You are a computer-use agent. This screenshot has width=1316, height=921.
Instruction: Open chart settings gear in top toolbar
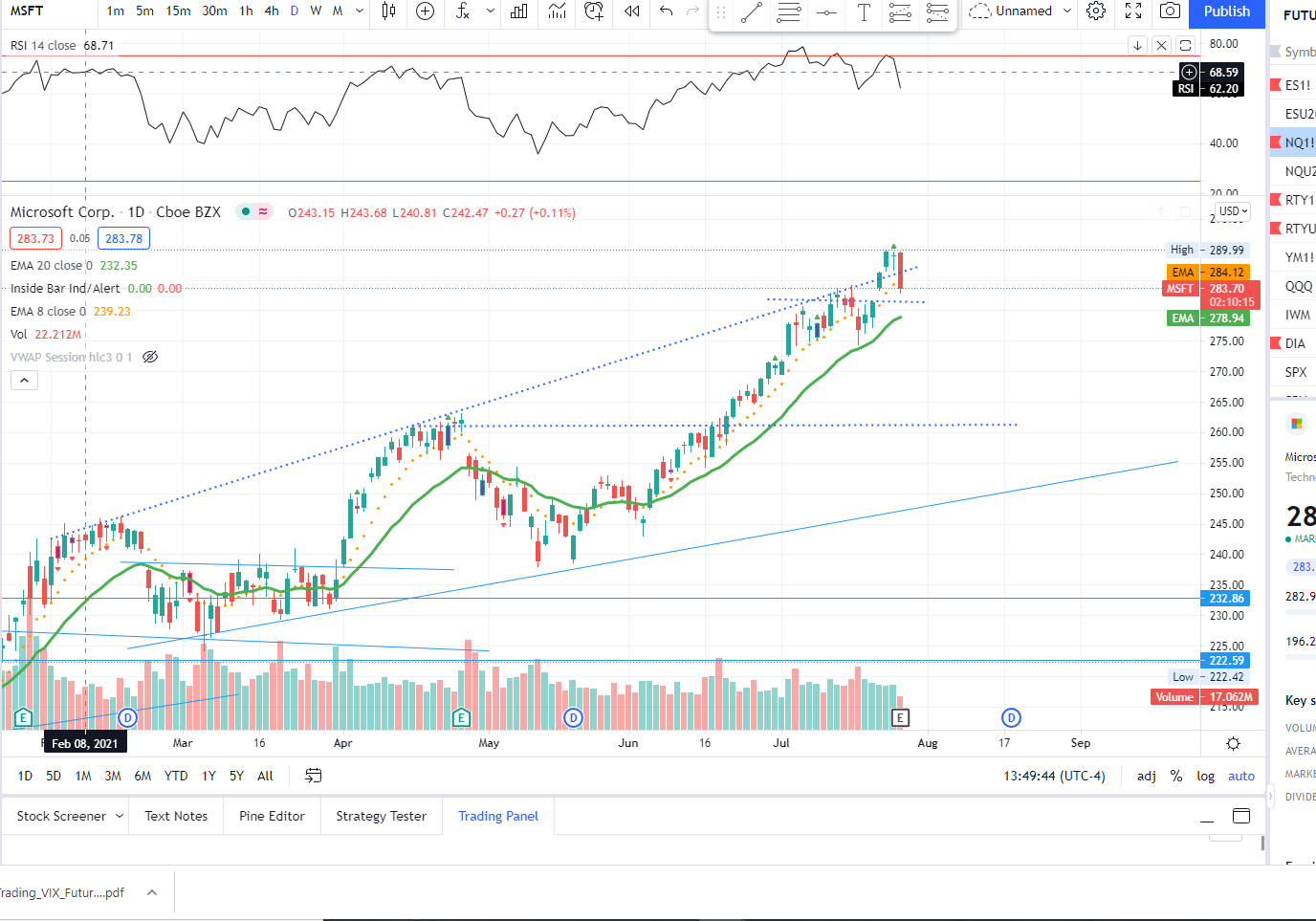coord(1096,11)
